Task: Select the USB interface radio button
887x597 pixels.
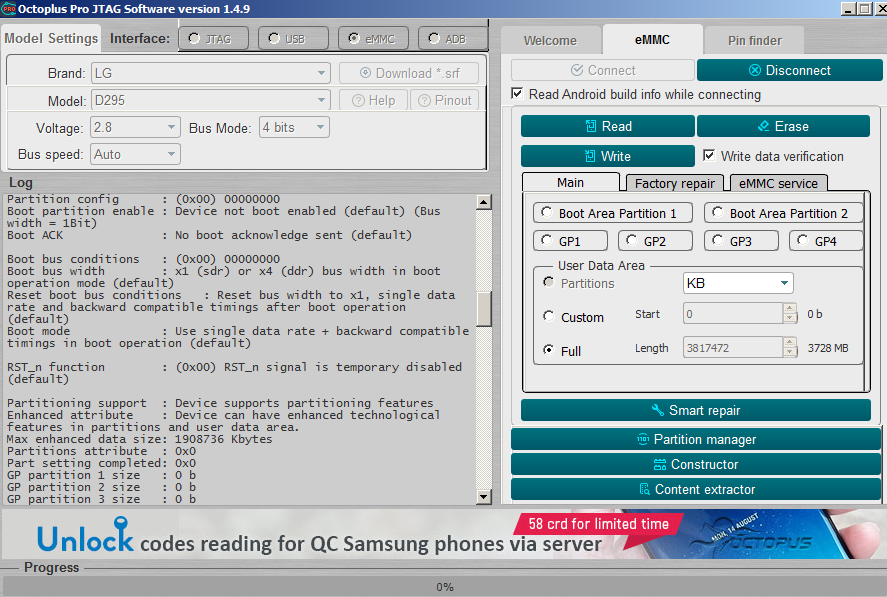Action: (274, 38)
